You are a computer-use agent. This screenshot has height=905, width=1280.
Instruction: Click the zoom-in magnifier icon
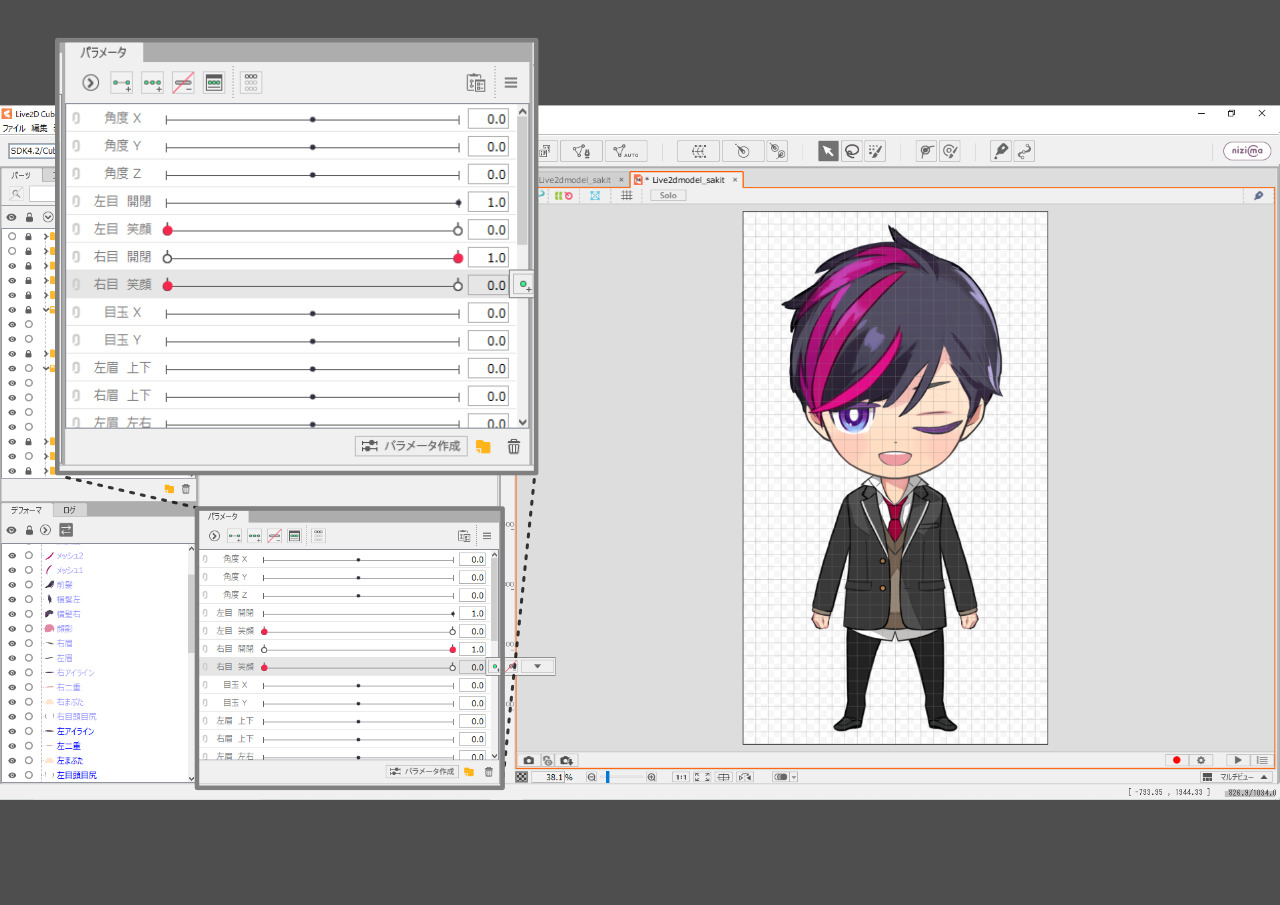tap(652, 777)
